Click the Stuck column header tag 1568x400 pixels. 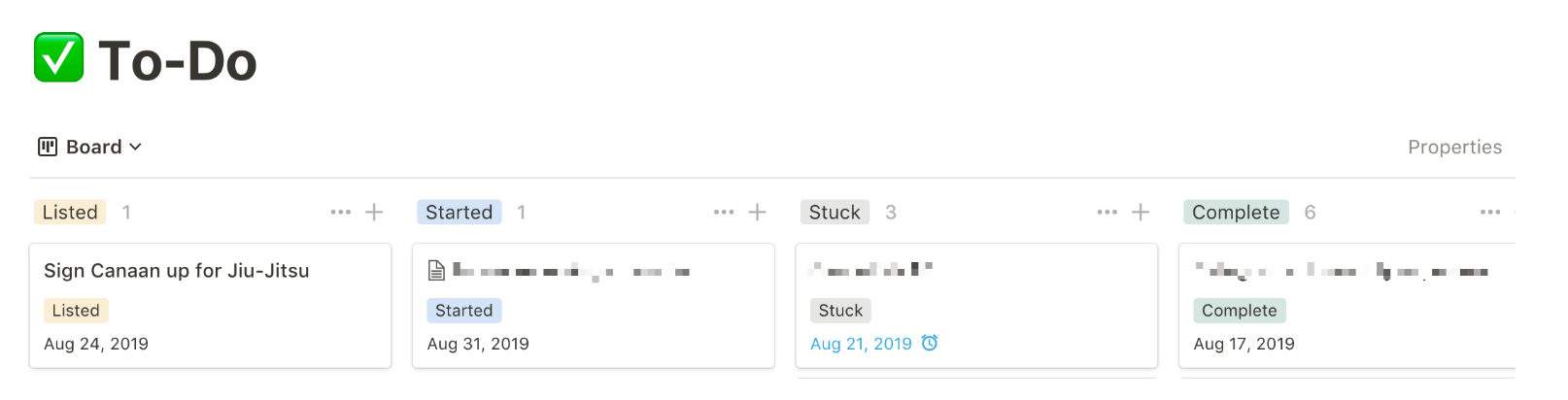coord(835,212)
